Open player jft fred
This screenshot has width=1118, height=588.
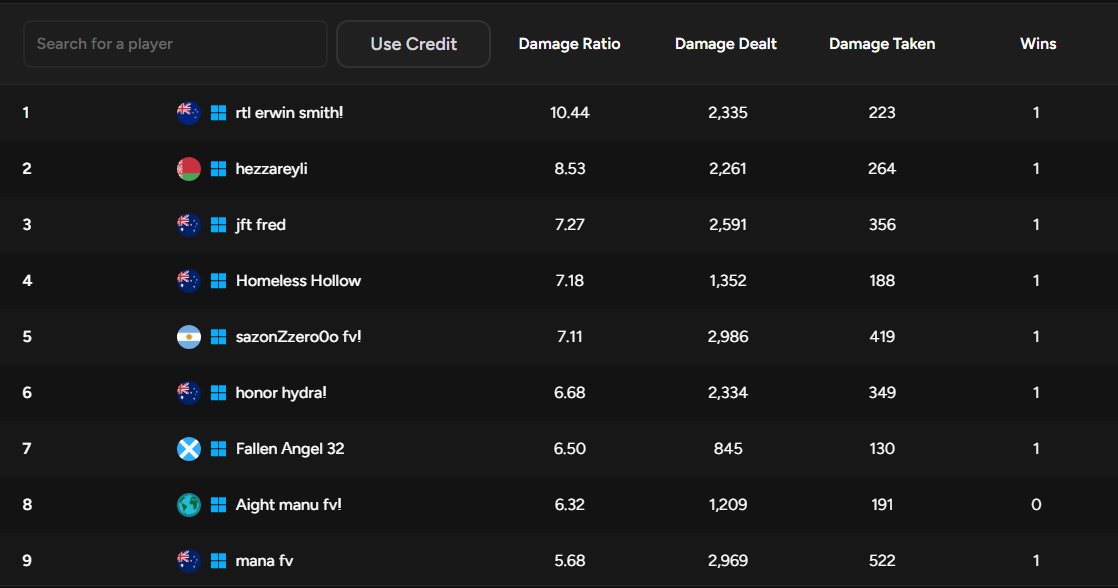pos(260,225)
